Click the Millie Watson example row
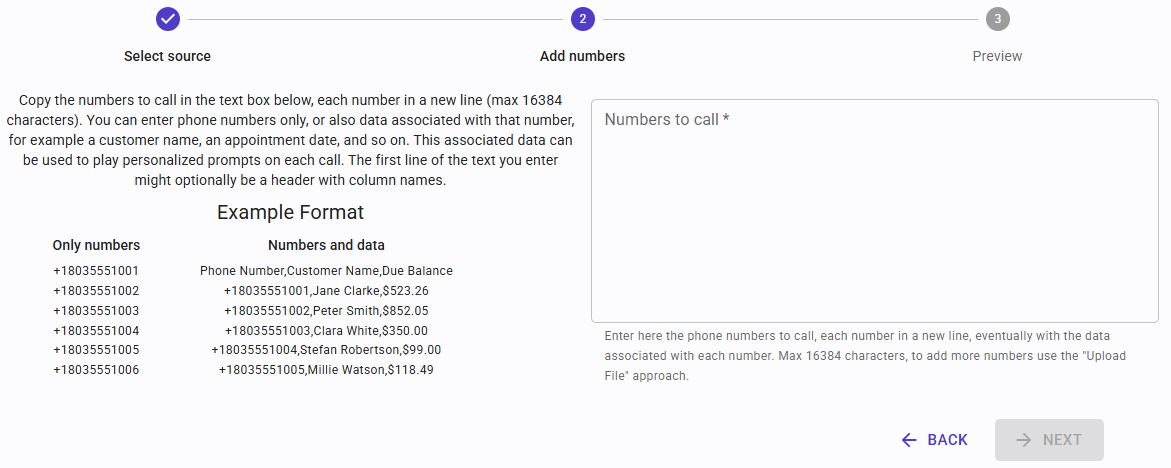1171x468 pixels. click(x=326, y=370)
